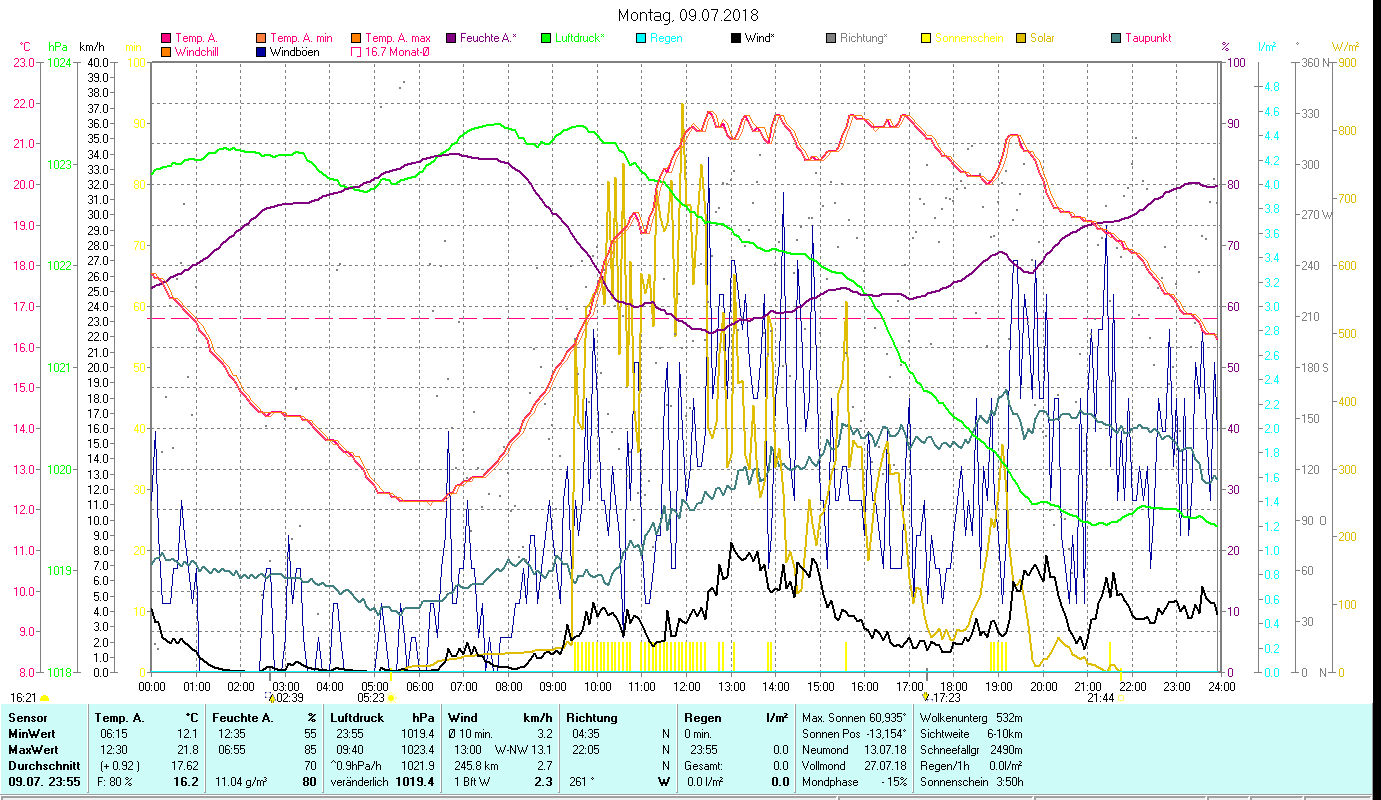Click the '09.07. 23:55' timestamp

coord(42,782)
